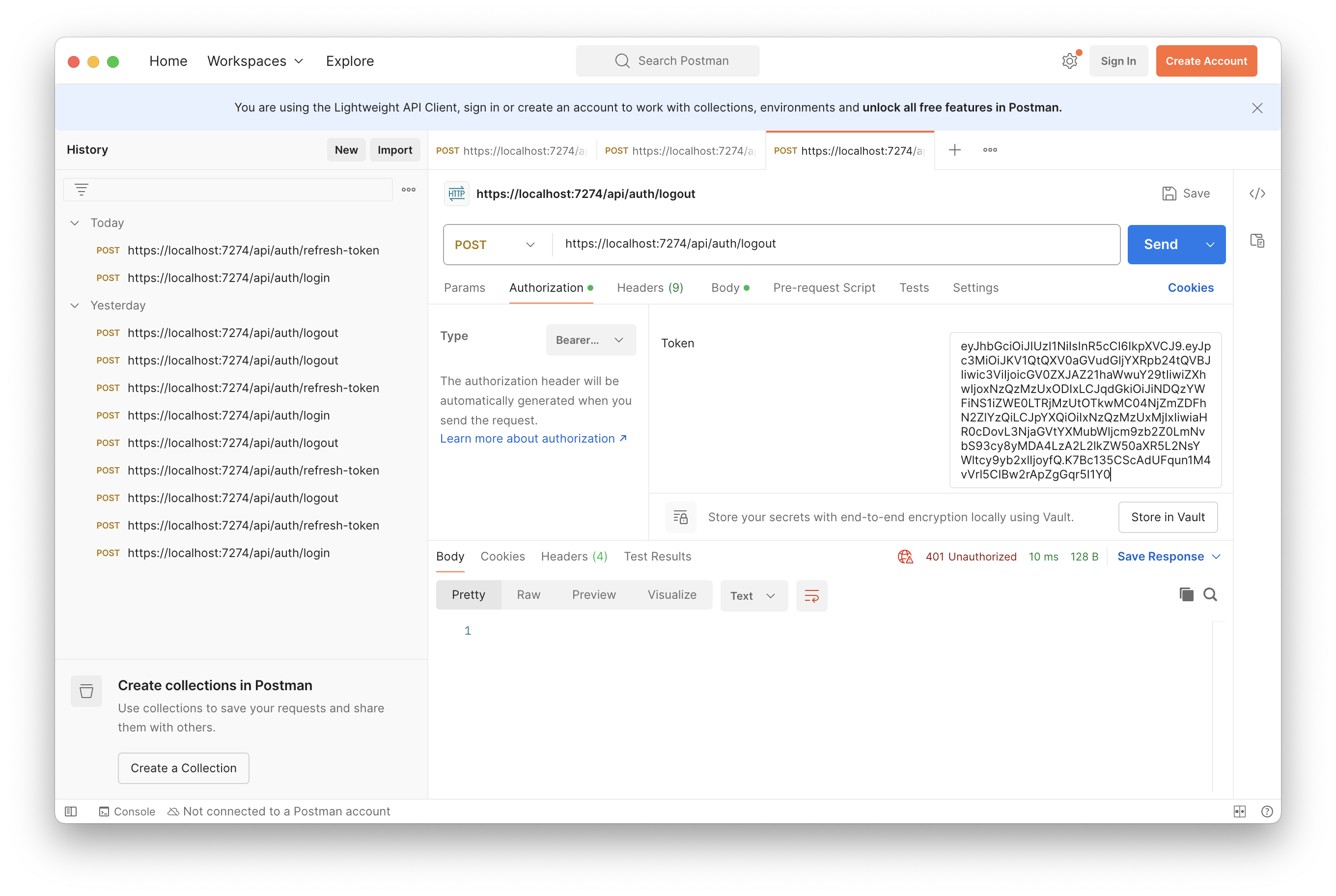The image size is (1336, 896).
Task: Click the blue Send button
Action: [x=1160, y=245]
